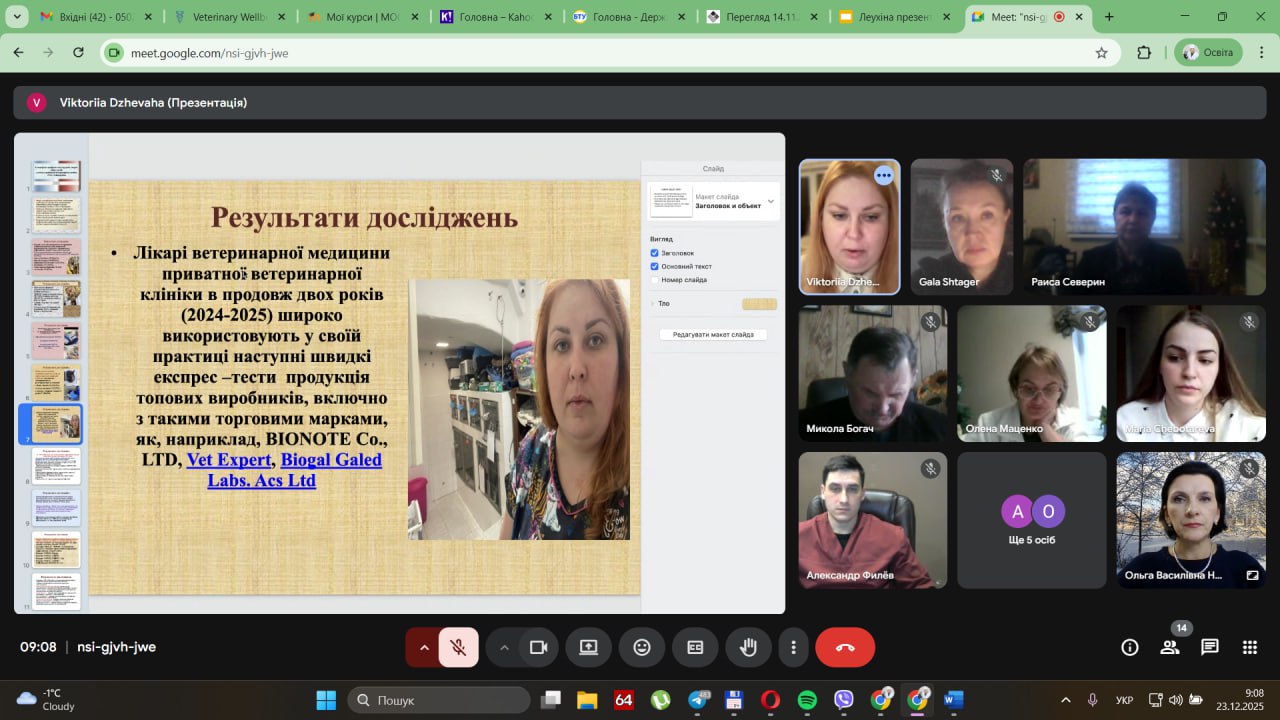Turn on closed captions

[x=695, y=647]
